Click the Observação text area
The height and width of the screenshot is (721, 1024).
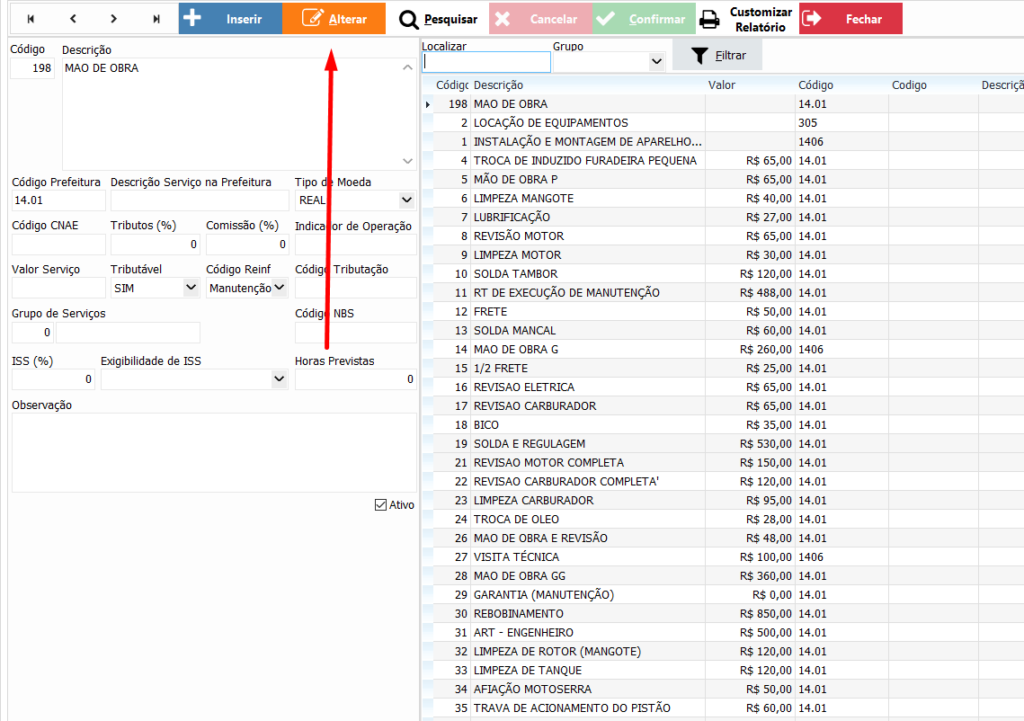(213, 452)
